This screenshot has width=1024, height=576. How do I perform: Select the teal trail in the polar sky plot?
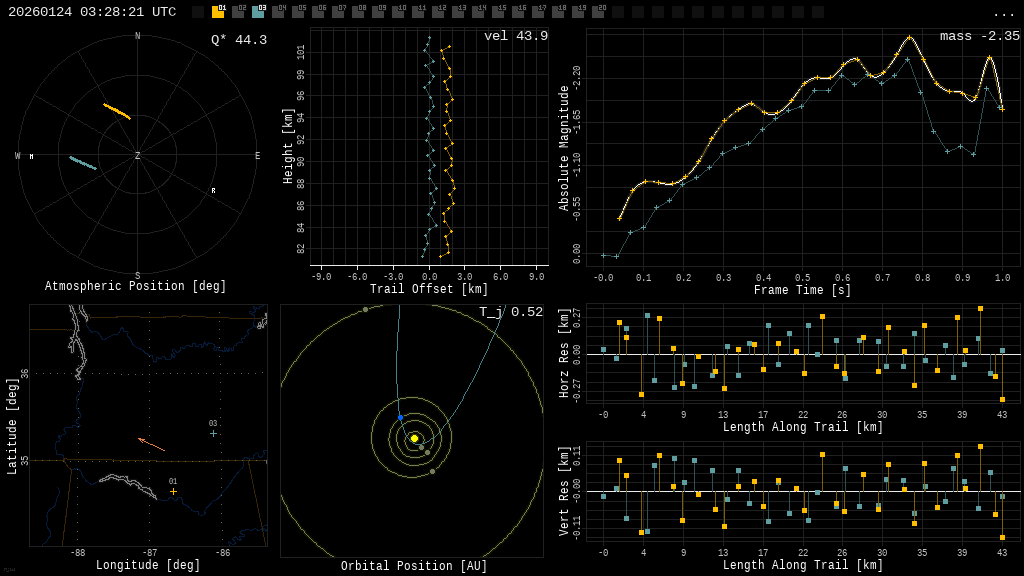click(83, 162)
